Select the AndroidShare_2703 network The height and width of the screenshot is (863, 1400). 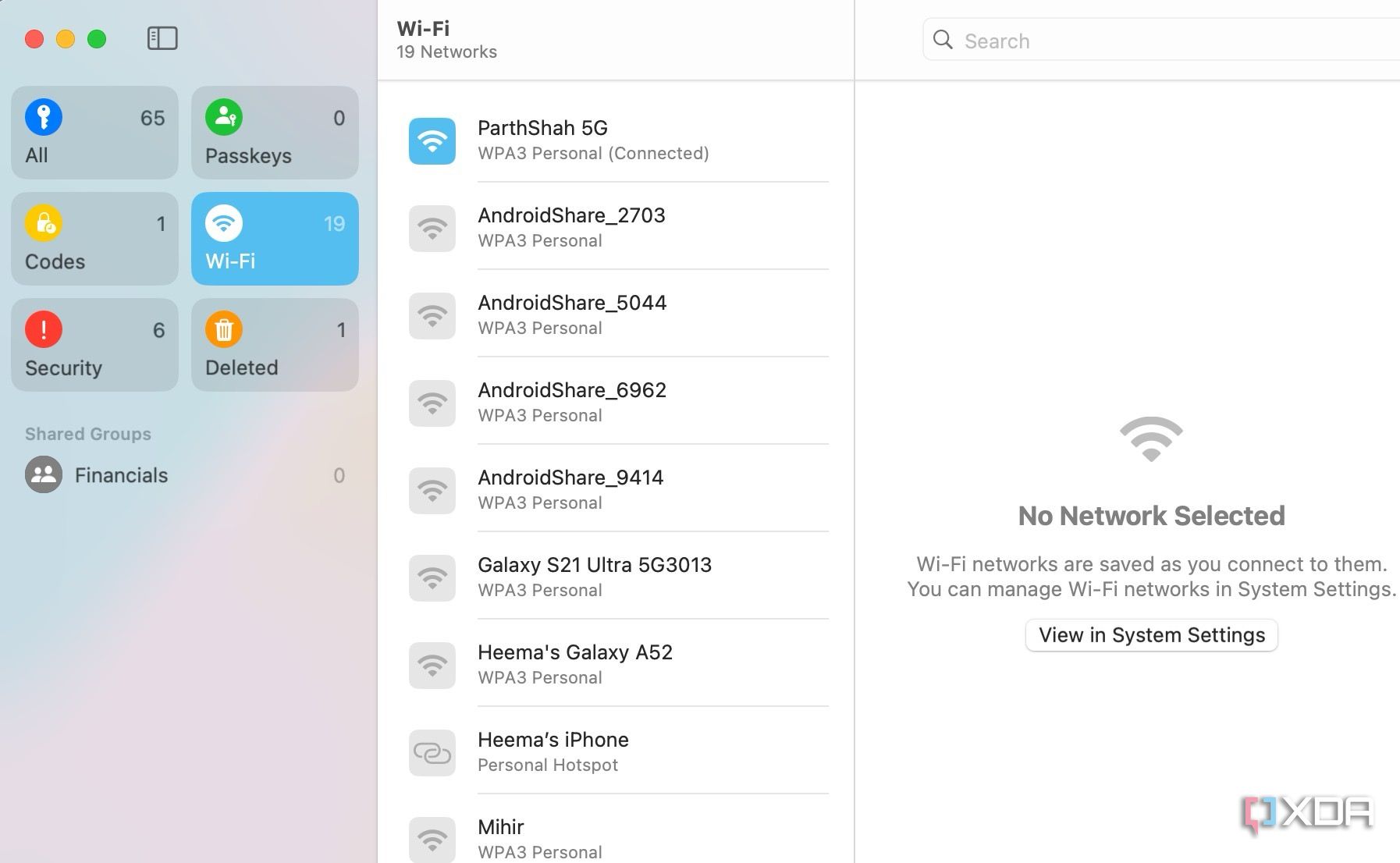point(616,228)
